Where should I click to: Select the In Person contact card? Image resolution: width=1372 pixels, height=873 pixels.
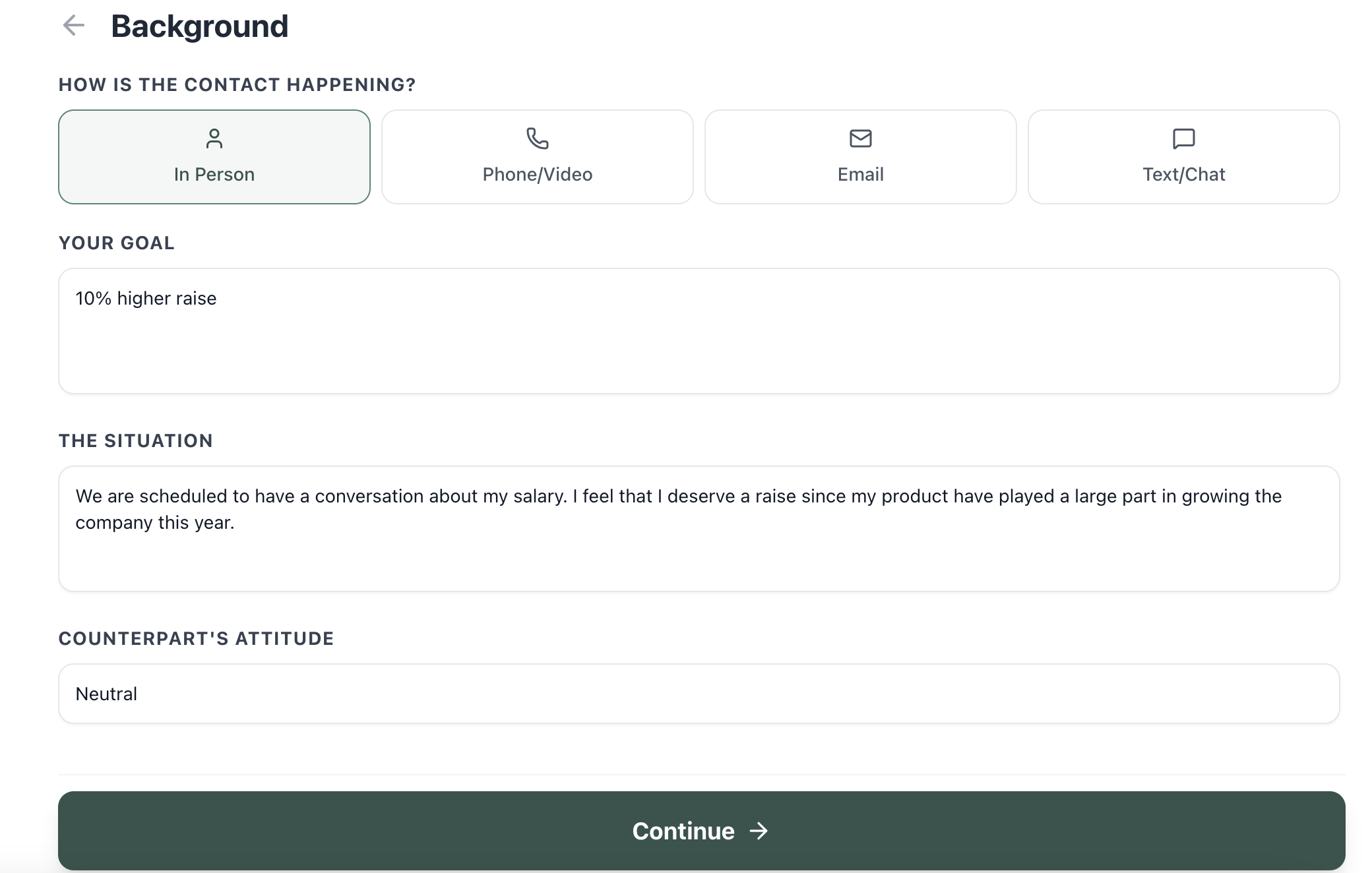(214, 156)
